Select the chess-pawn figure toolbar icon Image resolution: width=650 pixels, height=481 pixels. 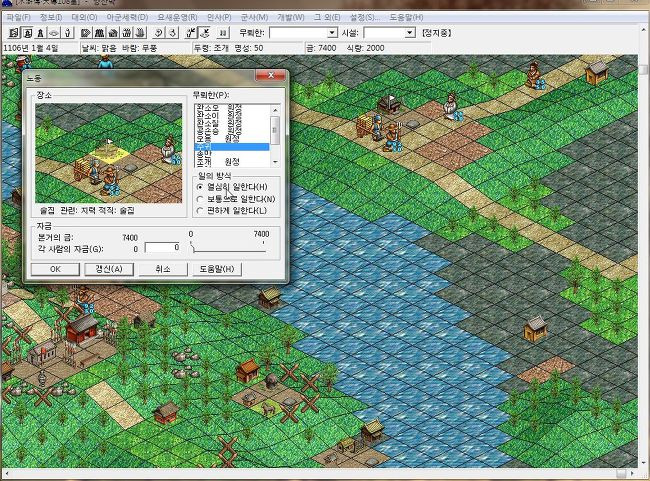coord(41,32)
